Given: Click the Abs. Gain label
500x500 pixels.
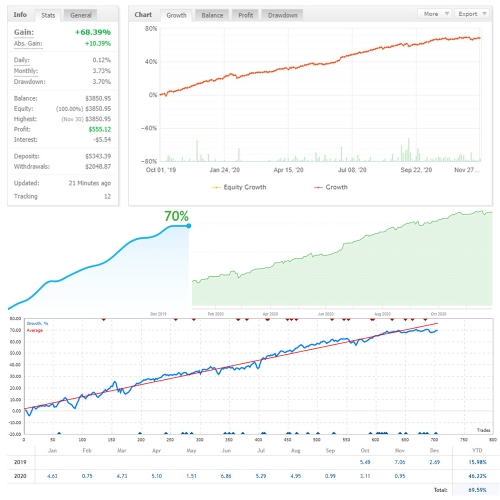Looking at the screenshot, I should click(28, 43).
